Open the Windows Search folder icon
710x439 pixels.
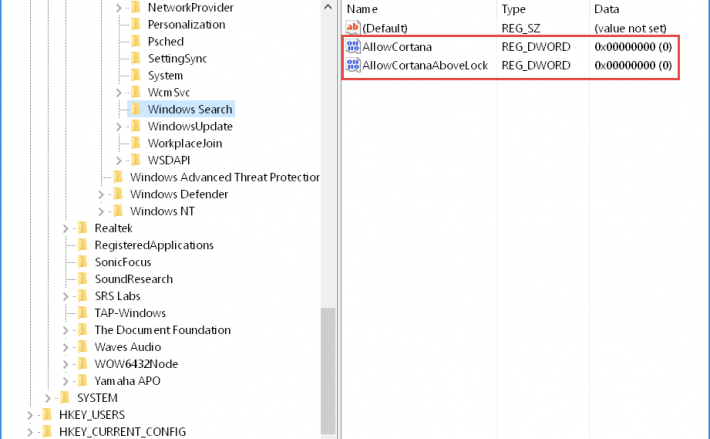click(136, 109)
